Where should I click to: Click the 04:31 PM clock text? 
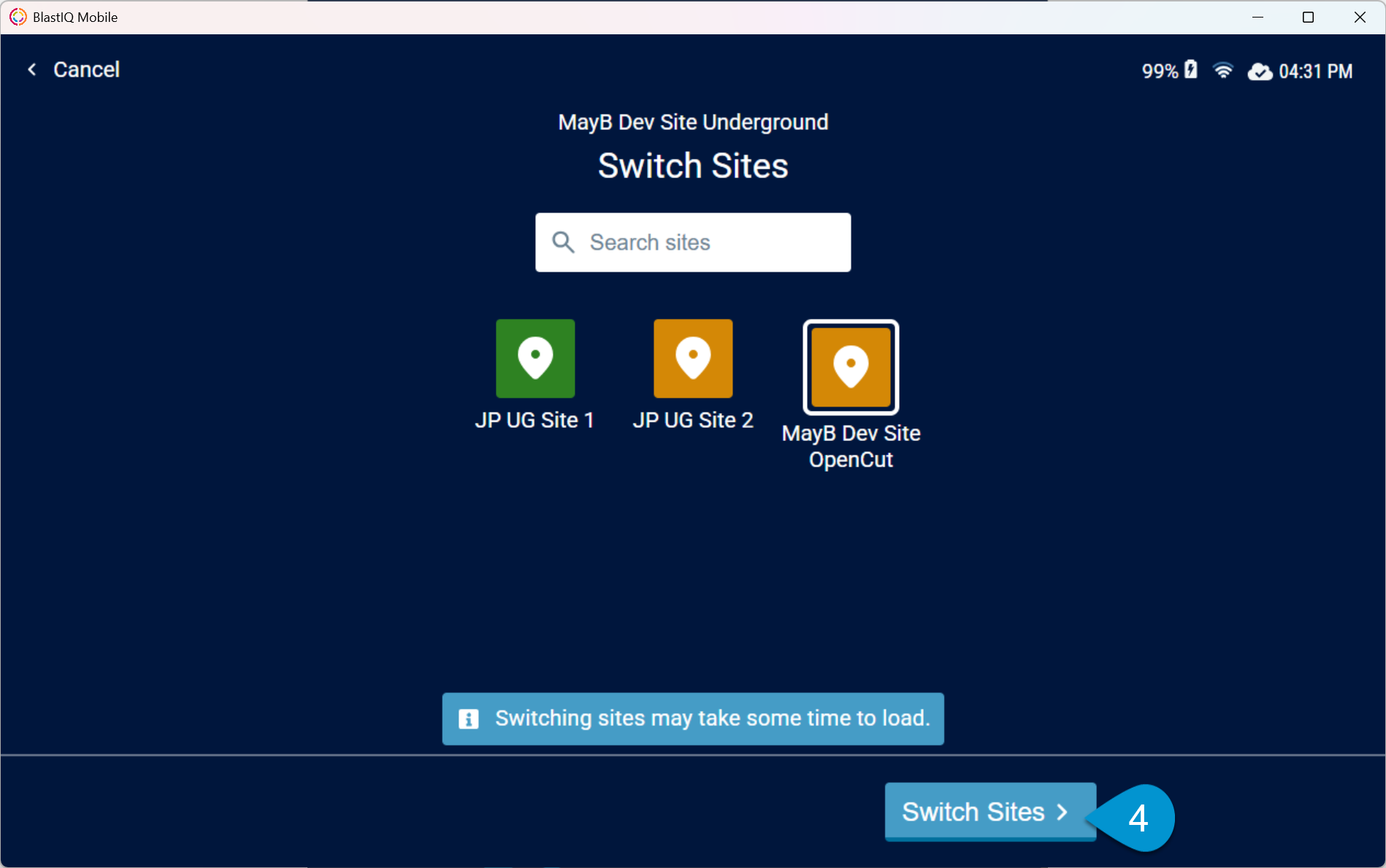tap(1316, 72)
